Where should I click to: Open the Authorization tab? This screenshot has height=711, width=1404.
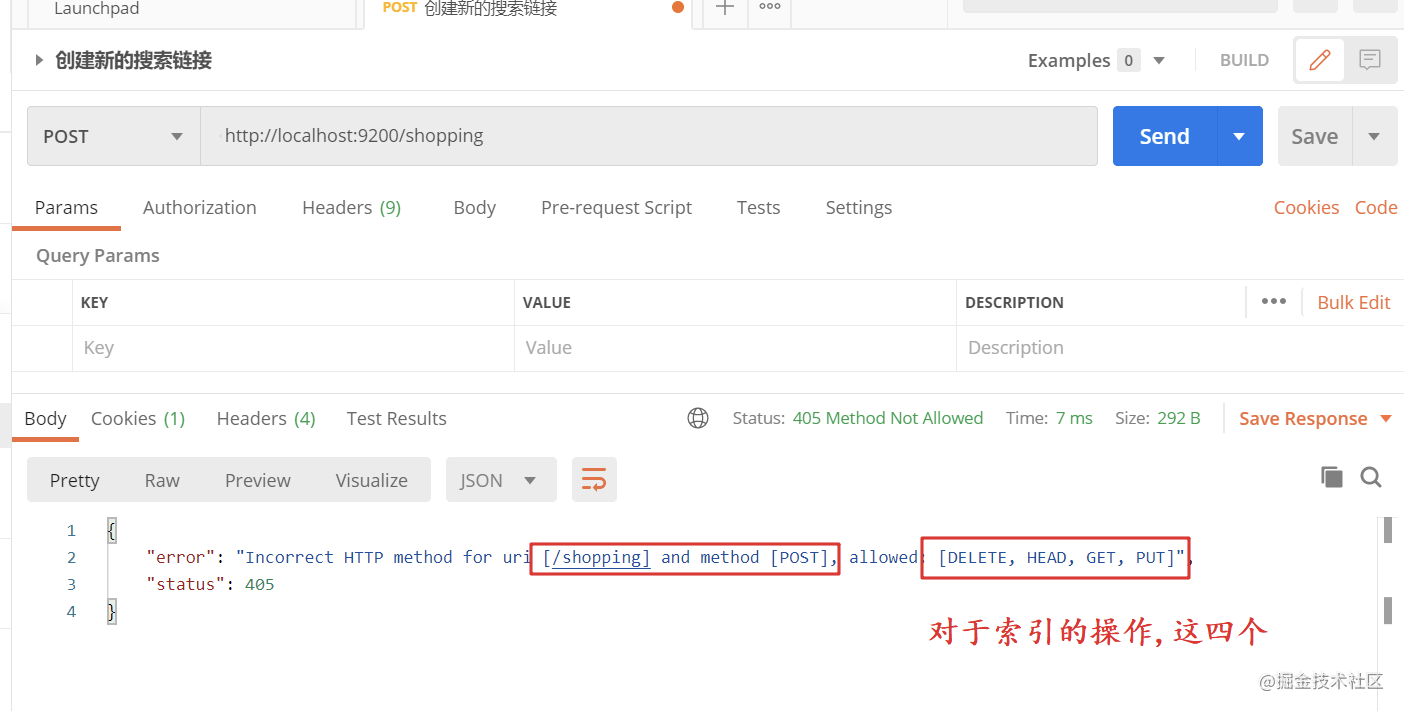coord(199,207)
